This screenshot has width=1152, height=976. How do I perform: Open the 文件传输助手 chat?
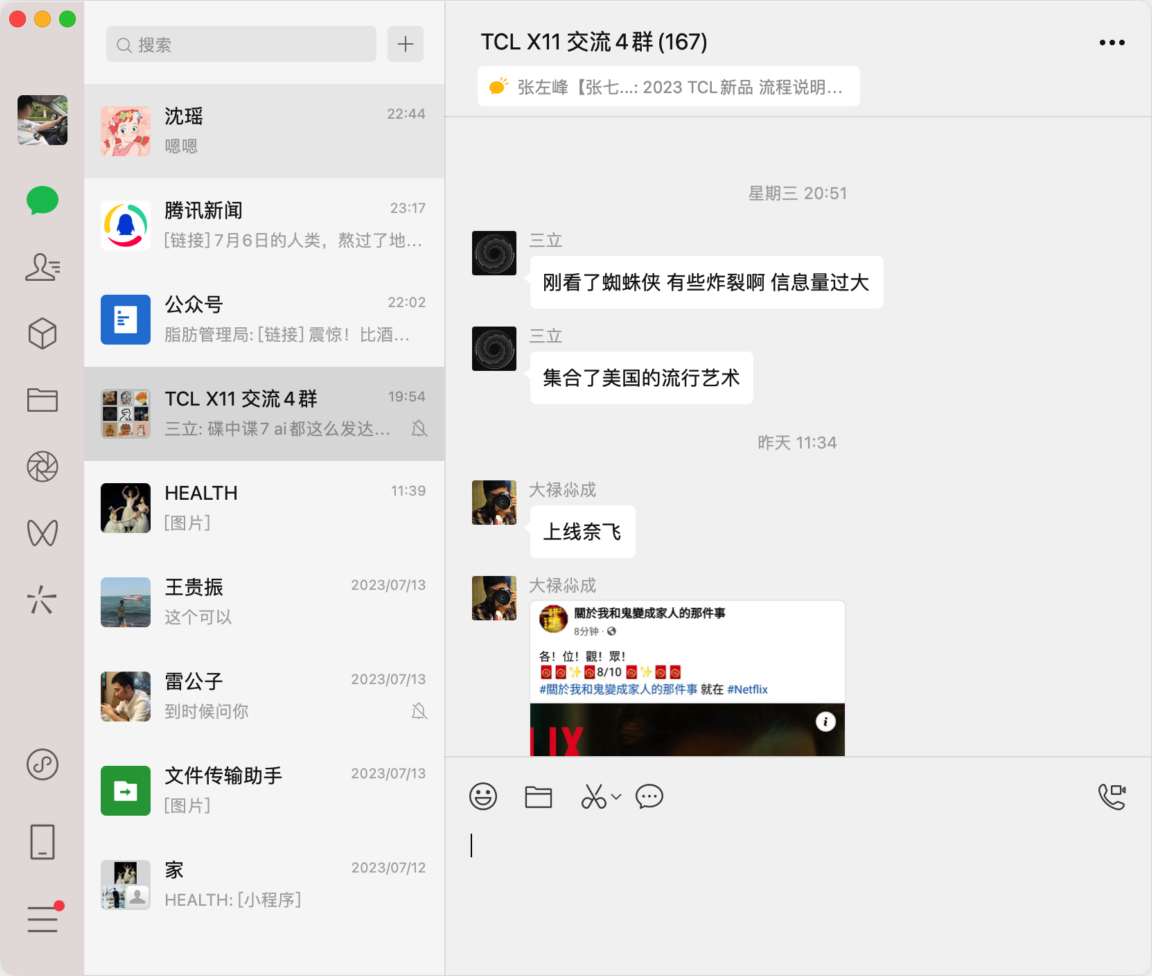264,790
